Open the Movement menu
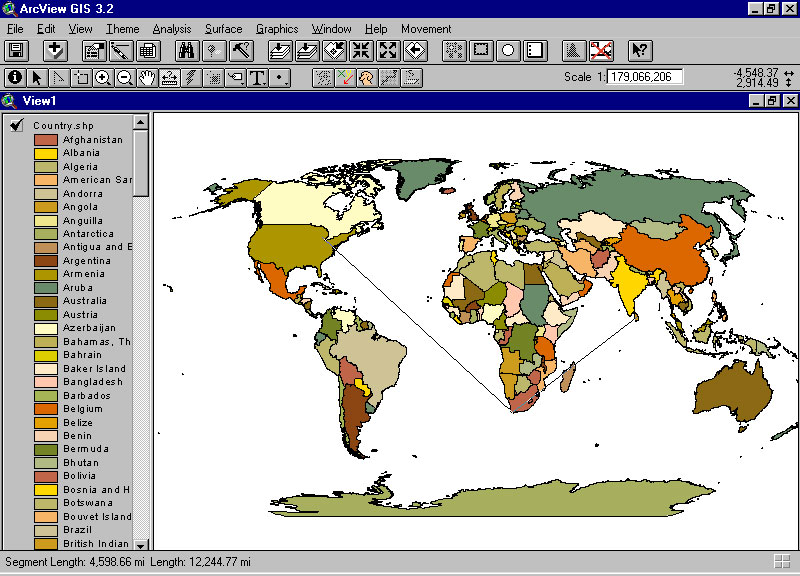Screen dimensions: 800x576 tap(426, 29)
